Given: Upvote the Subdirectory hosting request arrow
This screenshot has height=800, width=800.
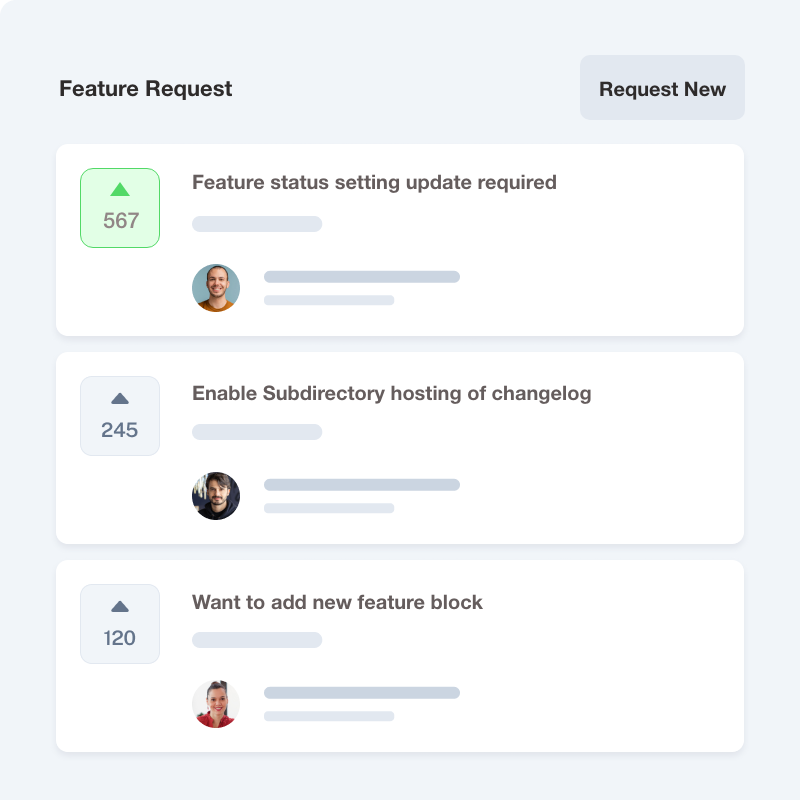Looking at the screenshot, I should [120, 399].
